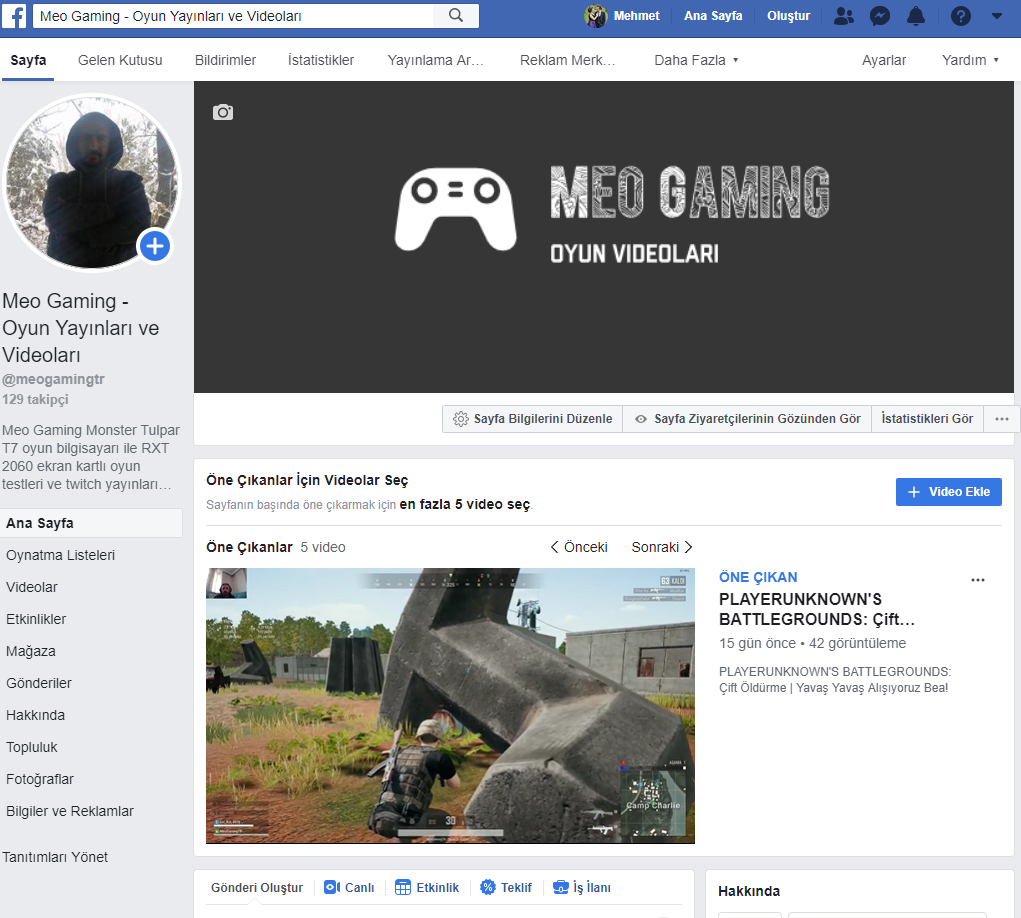Open Mağaza in sidebar

[31, 651]
